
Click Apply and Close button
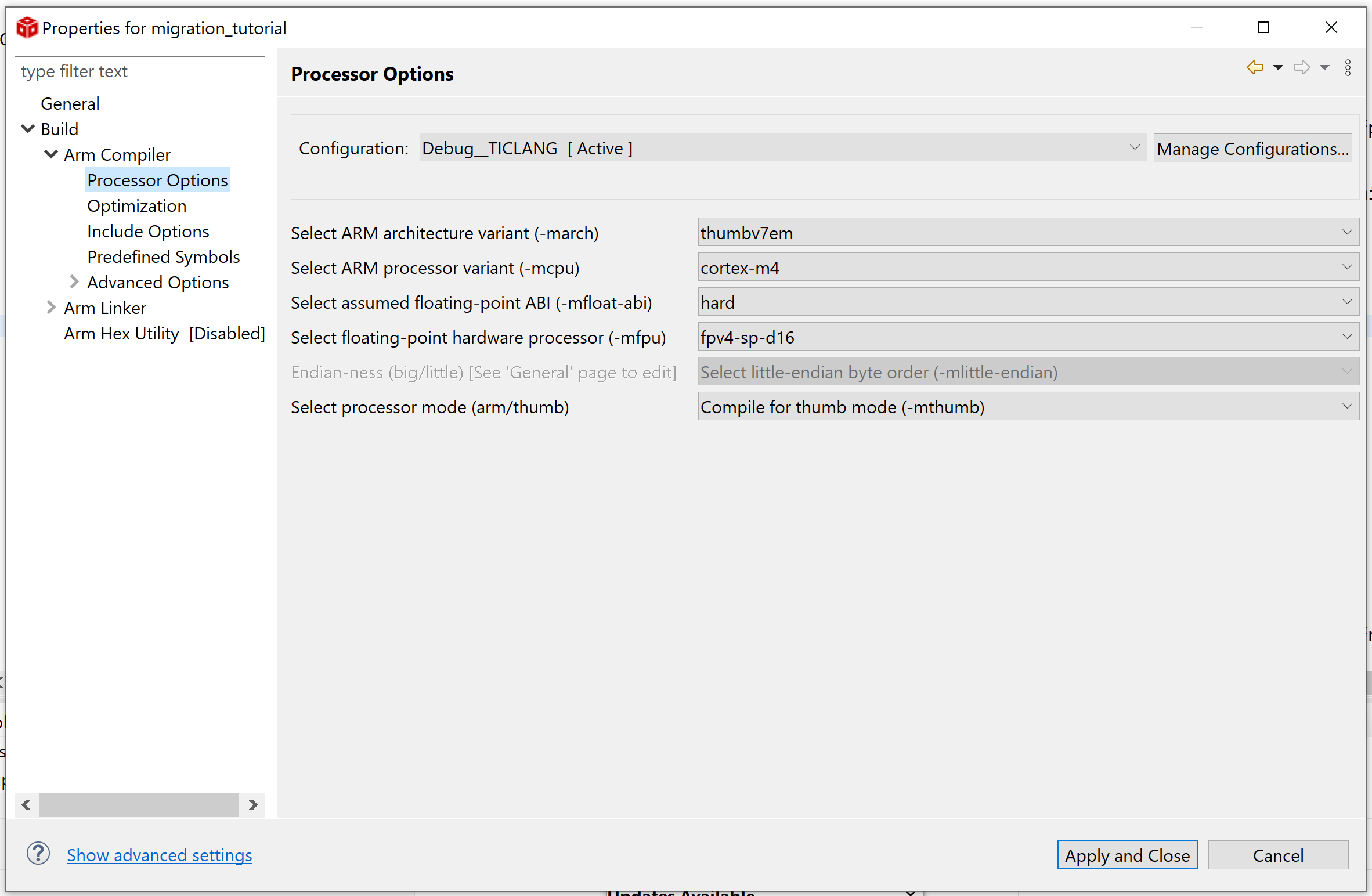coord(1127,855)
